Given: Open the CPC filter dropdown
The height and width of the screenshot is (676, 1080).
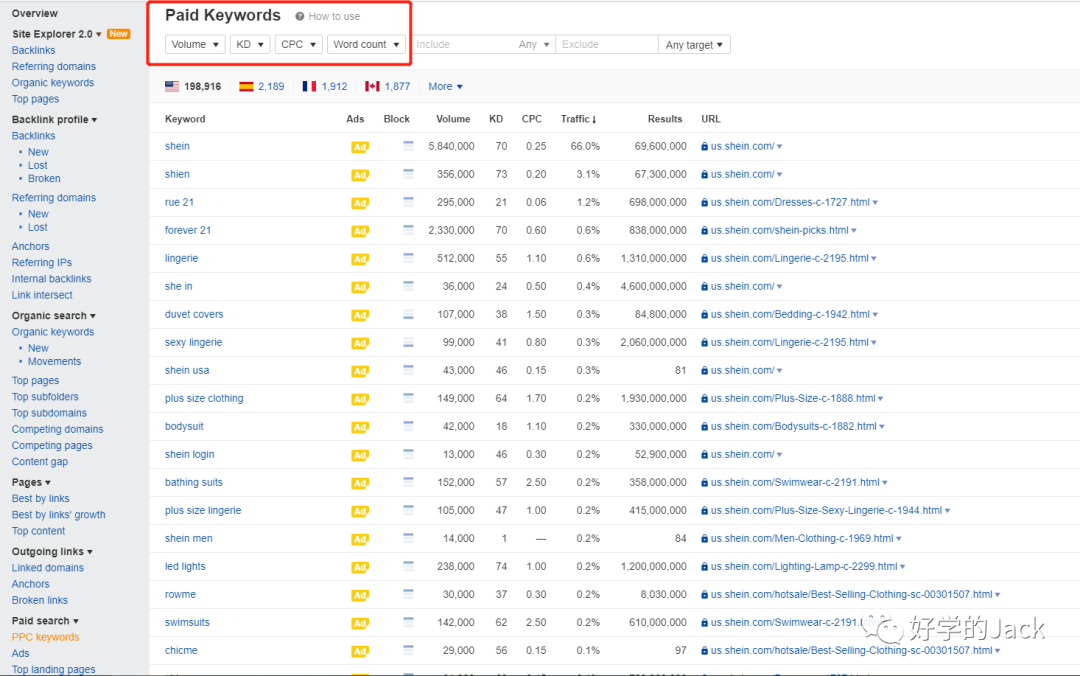Looking at the screenshot, I should (x=298, y=44).
